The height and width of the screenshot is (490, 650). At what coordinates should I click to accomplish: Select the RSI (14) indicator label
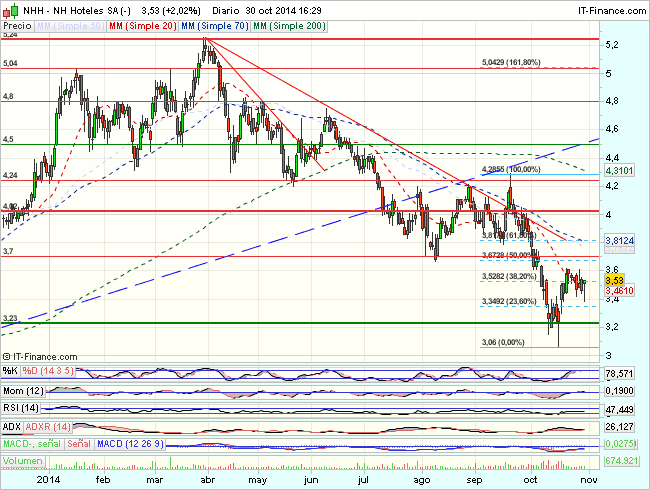click(22, 409)
